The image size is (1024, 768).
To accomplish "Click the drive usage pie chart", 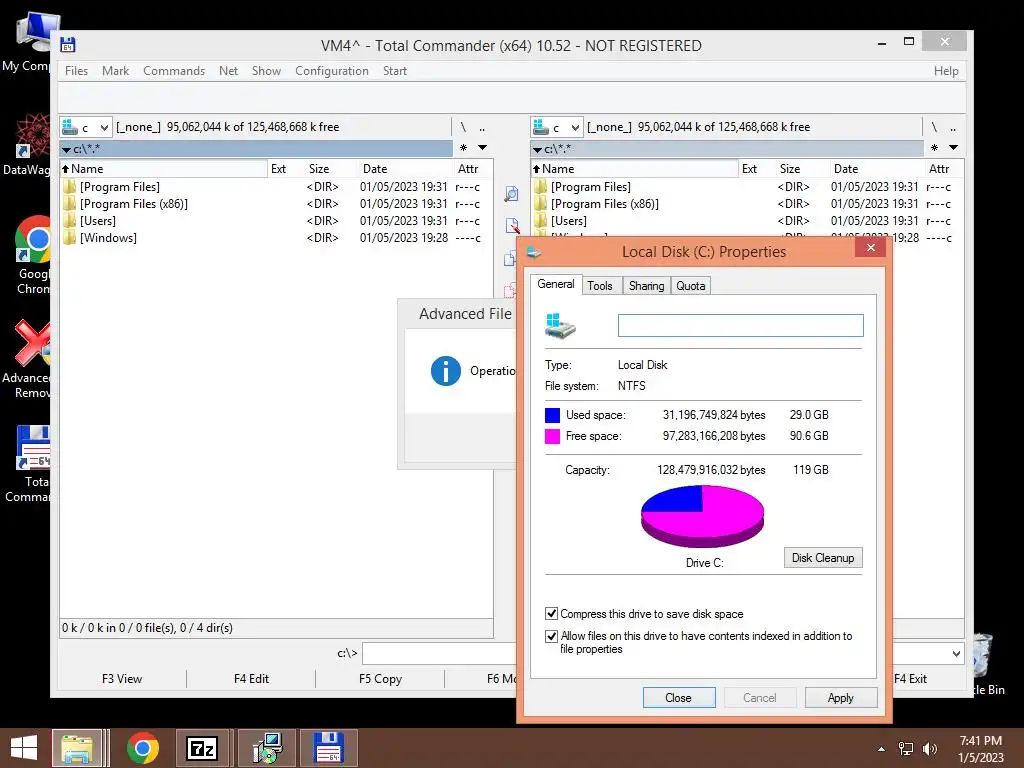I will [702, 516].
